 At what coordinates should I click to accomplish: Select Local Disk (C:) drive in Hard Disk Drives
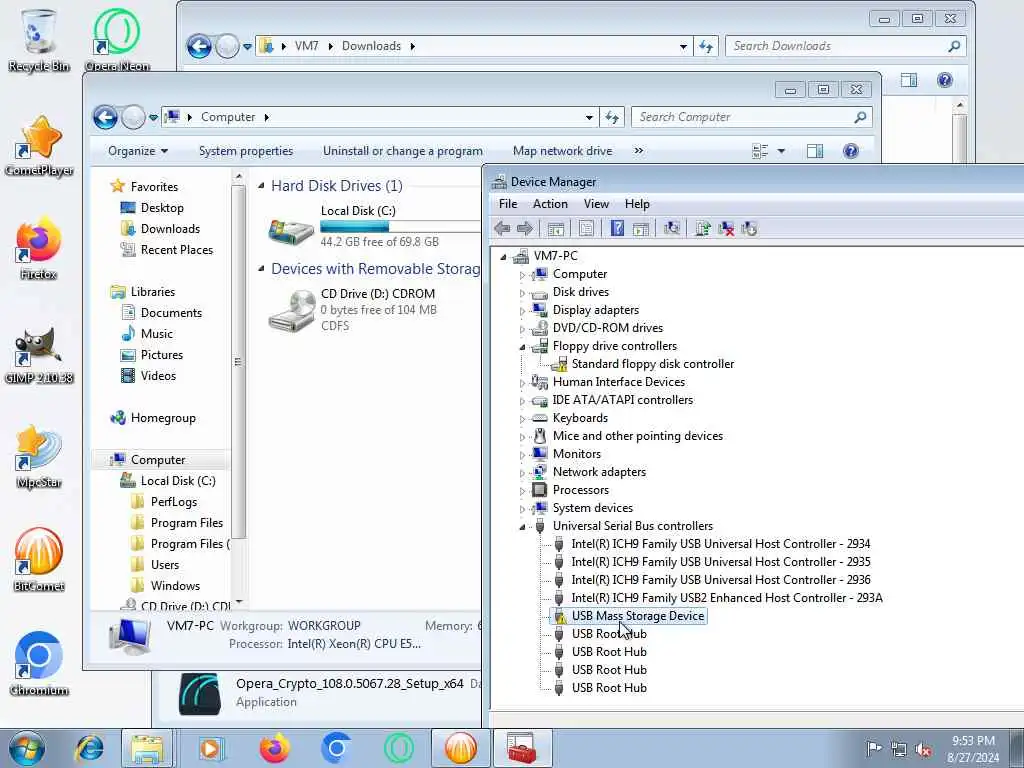(x=373, y=225)
